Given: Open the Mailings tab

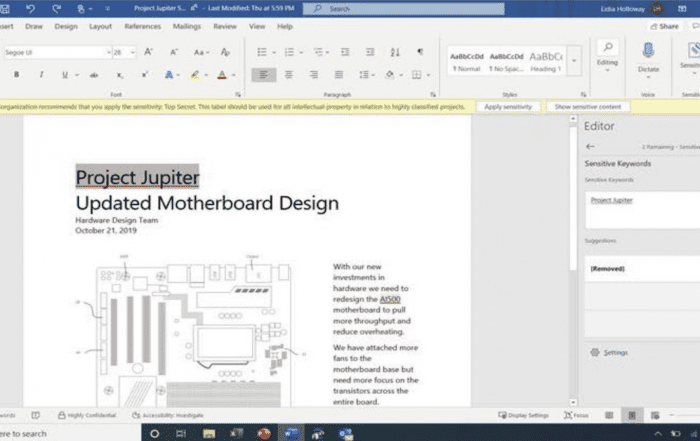Looking at the screenshot, I should 187,26.
